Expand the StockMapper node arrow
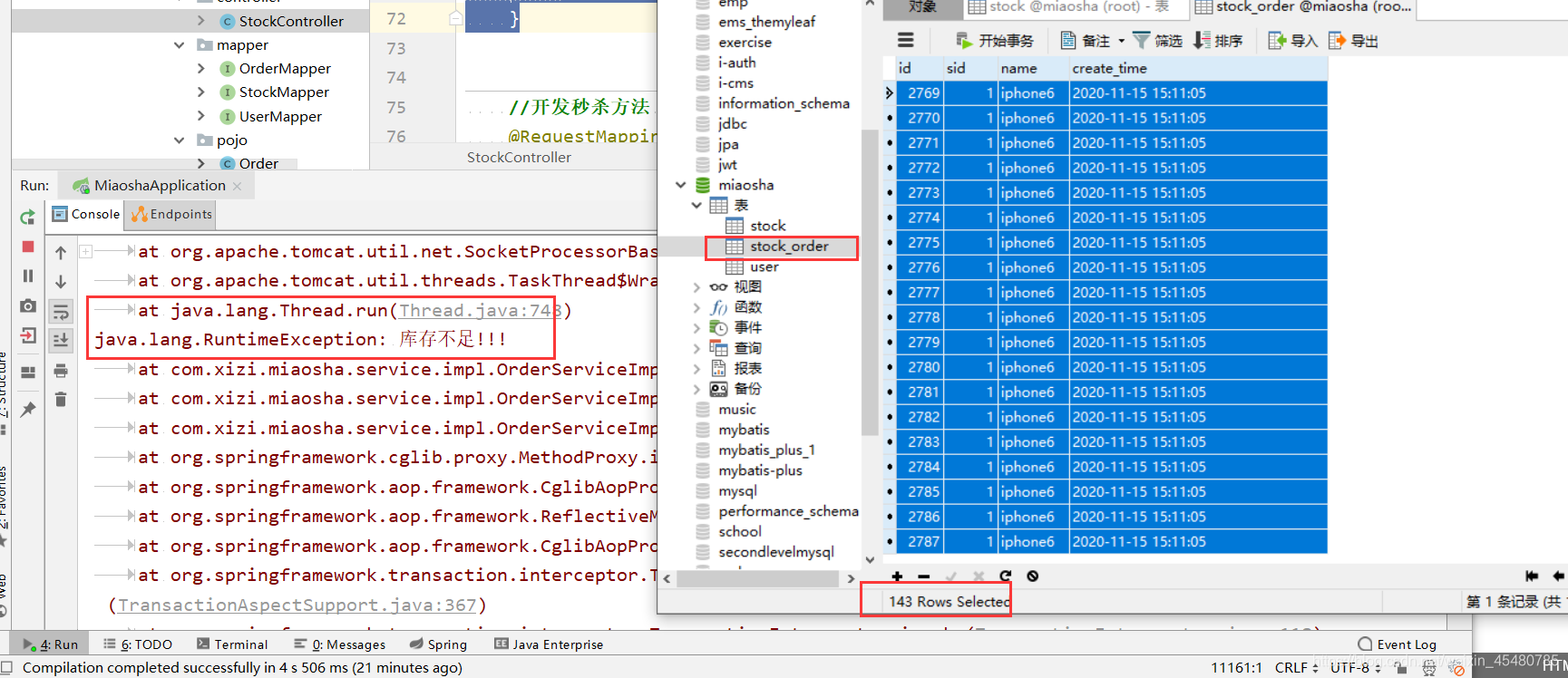 tap(201, 92)
